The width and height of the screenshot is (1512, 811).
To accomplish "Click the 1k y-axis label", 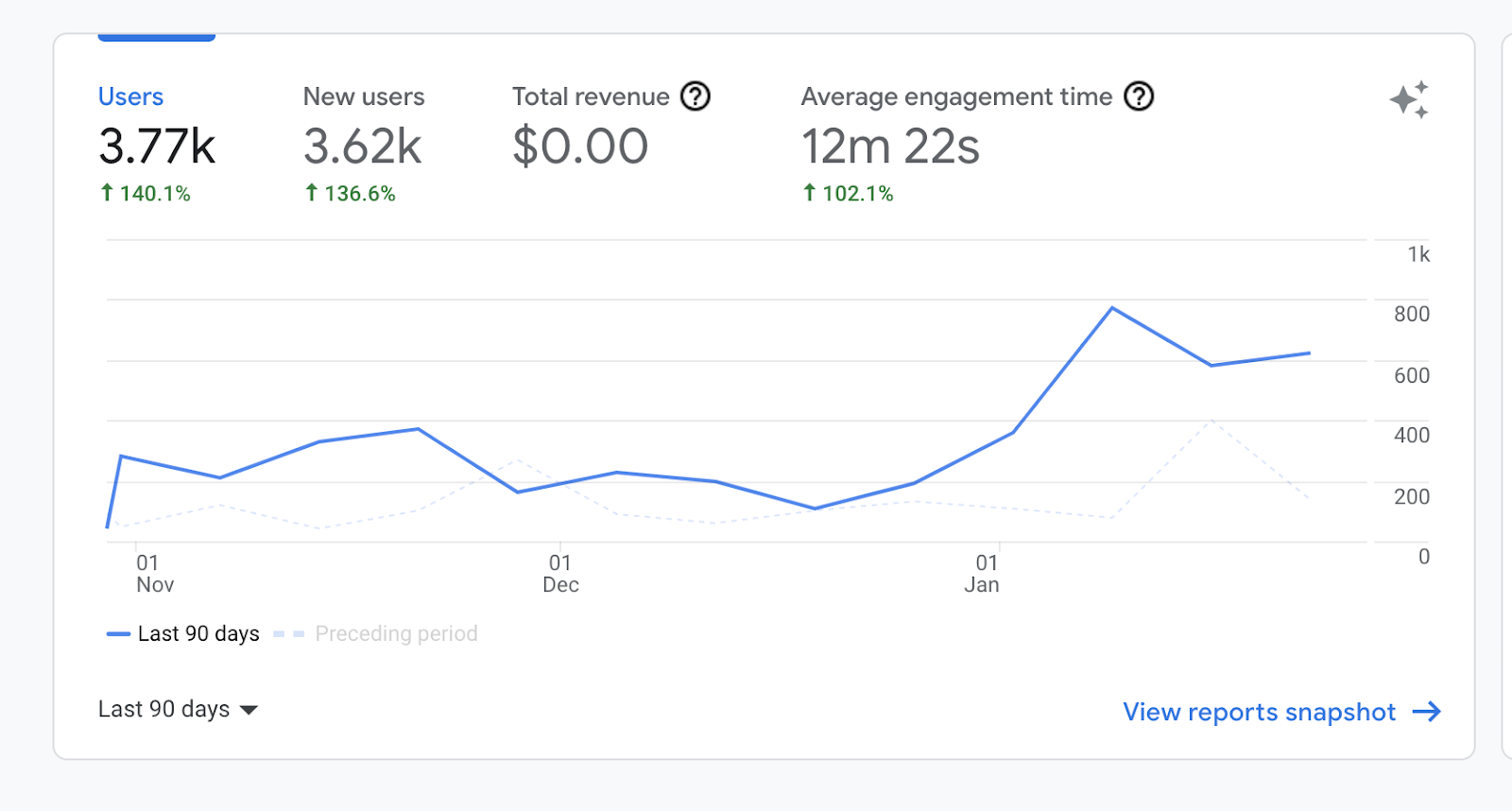I will click(1418, 254).
